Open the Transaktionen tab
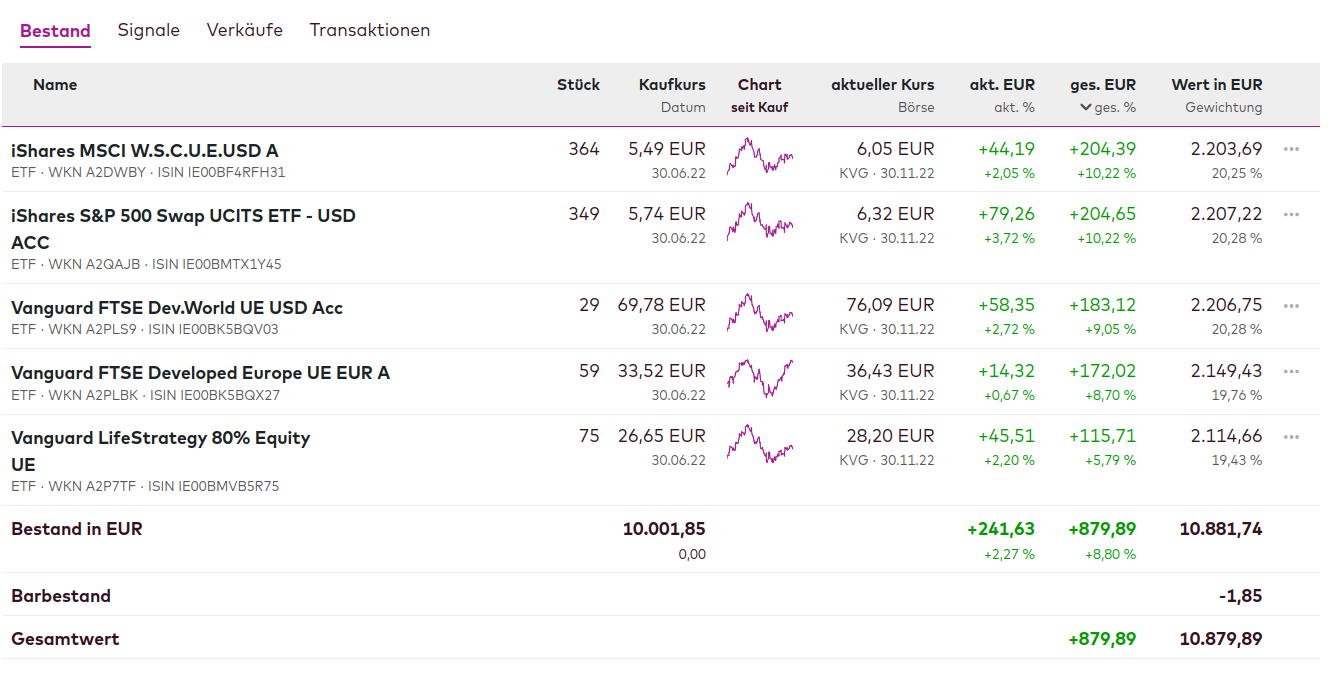Screen dimensions: 1329x688 370,30
